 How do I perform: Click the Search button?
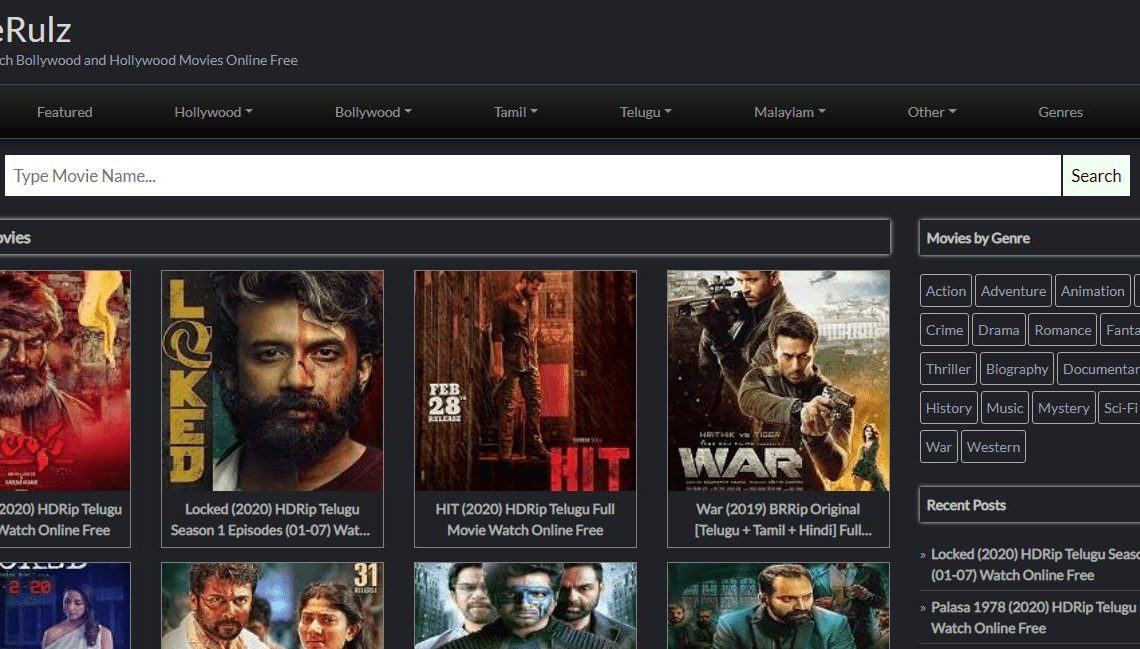[1095, 176]
